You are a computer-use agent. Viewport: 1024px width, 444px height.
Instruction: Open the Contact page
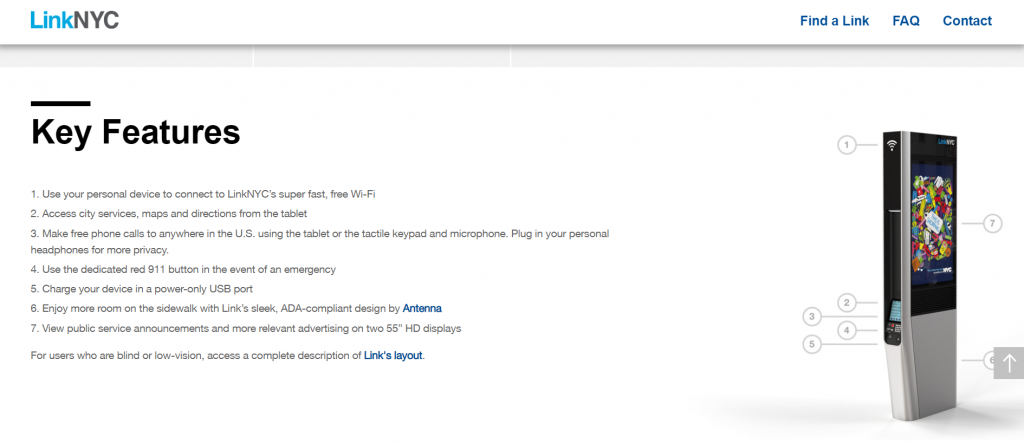(x=967, y=21)
